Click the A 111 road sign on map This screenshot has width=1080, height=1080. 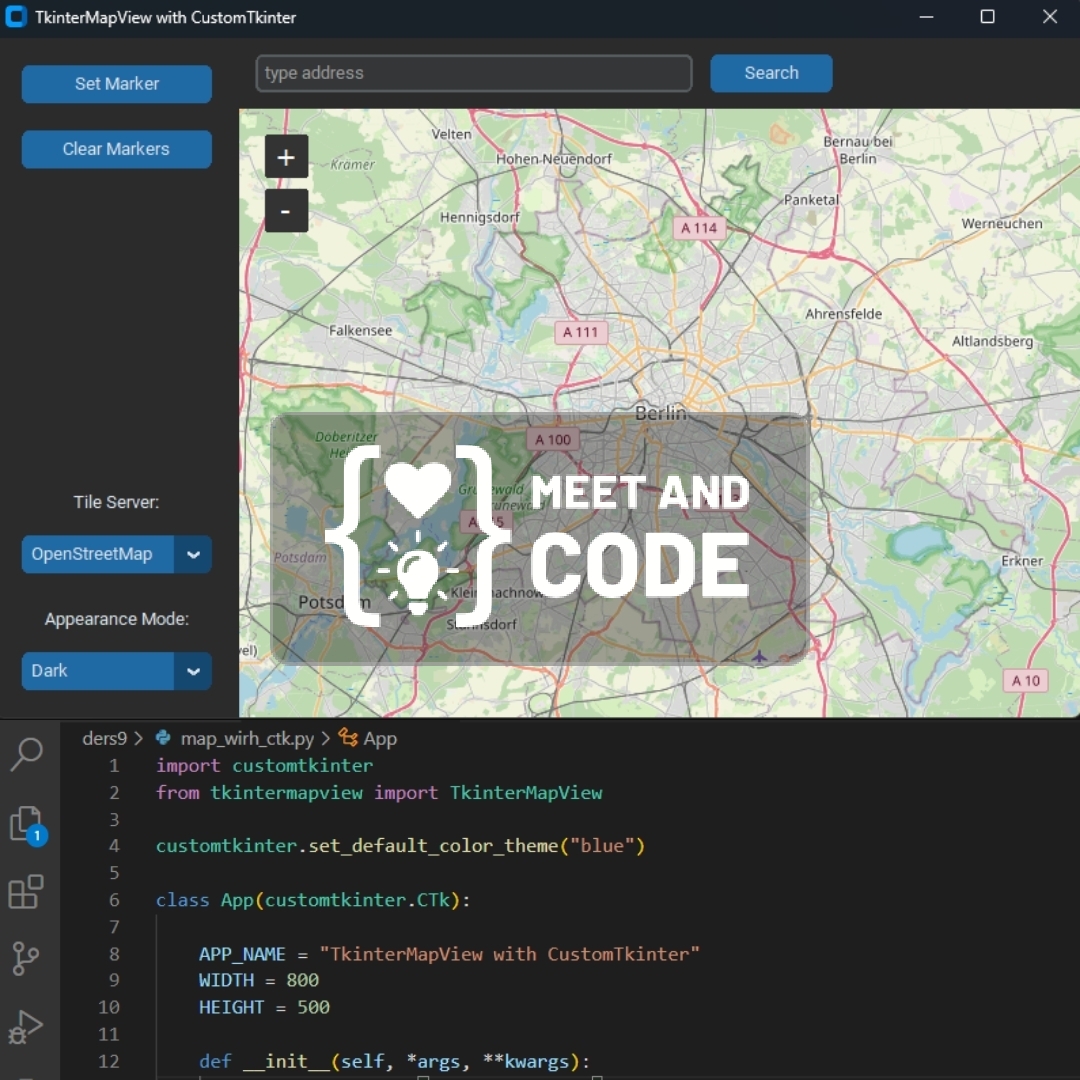click(x=581, y=333)
